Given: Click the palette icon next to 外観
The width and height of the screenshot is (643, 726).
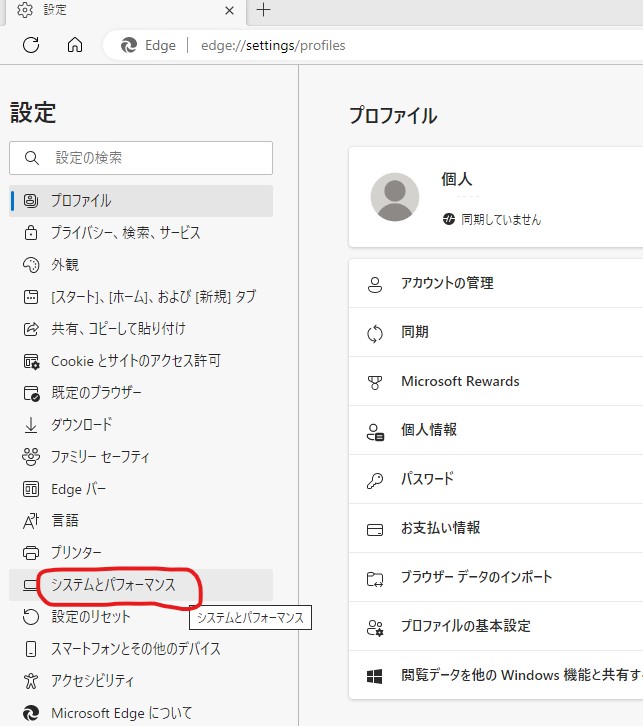Looking at the screenshot, I should pyautogui.click(x=31, y=265).
